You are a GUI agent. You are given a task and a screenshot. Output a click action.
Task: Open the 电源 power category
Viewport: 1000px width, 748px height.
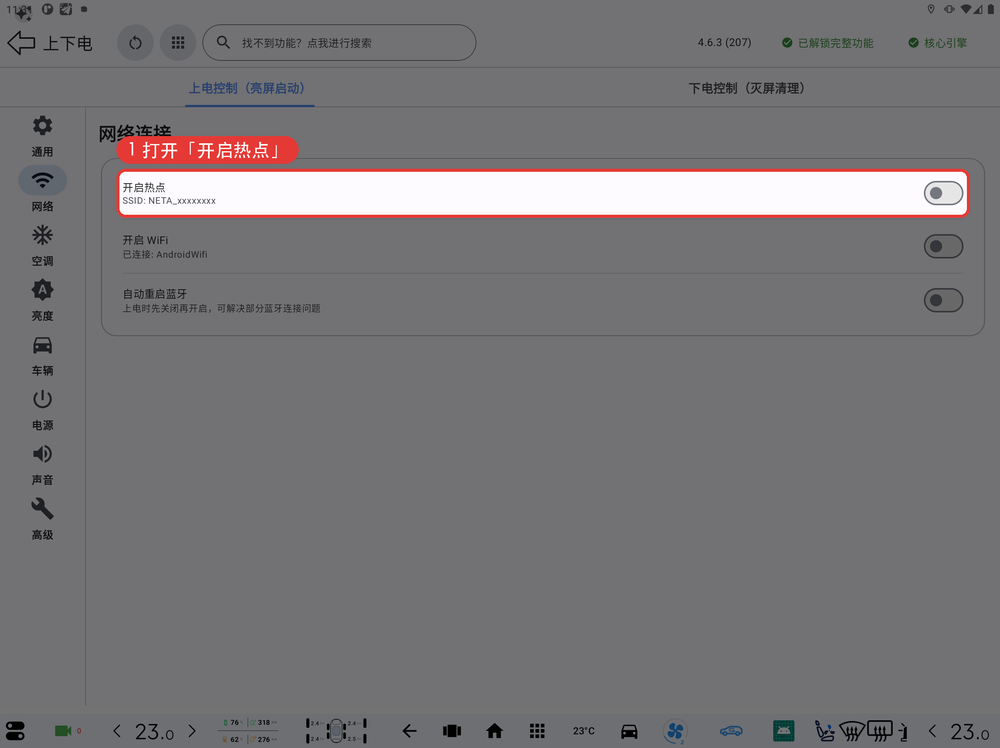point(43,409)
